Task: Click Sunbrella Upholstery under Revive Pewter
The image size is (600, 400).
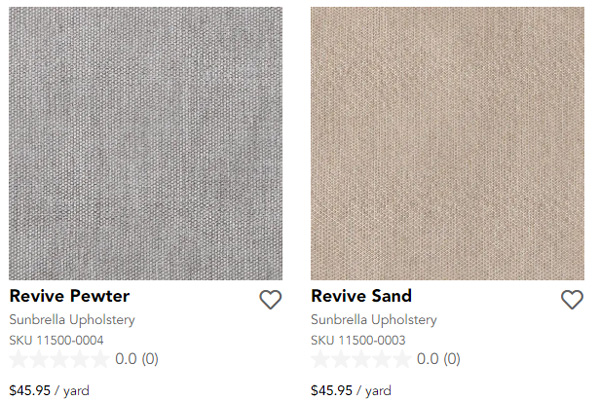Action: pyautogui.click(x=72, y=320)
